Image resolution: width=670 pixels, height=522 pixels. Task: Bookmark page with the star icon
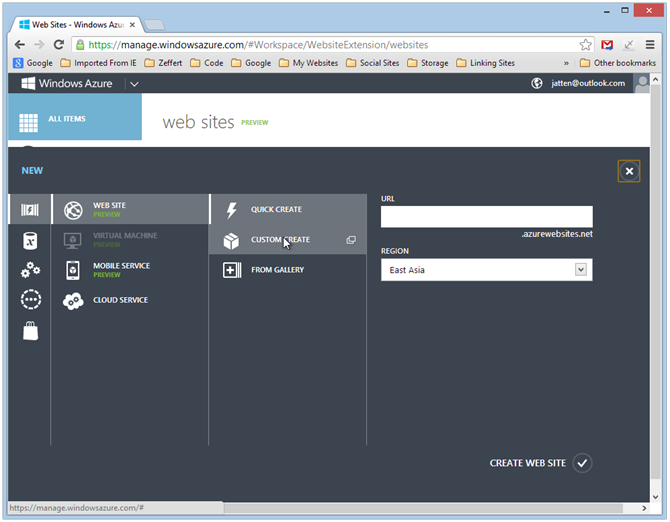[585, 45]
